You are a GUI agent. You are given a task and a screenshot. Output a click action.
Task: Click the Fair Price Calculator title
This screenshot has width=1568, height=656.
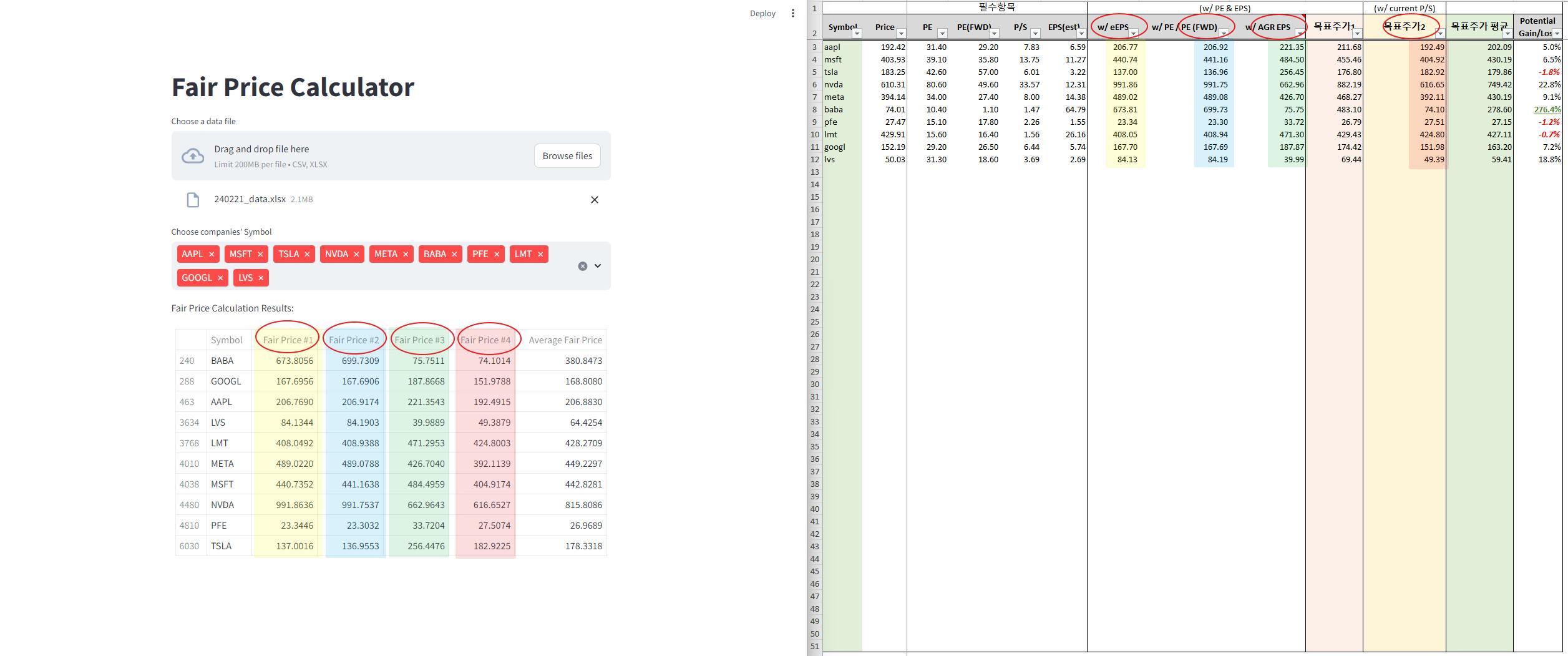tap(293, 87)
